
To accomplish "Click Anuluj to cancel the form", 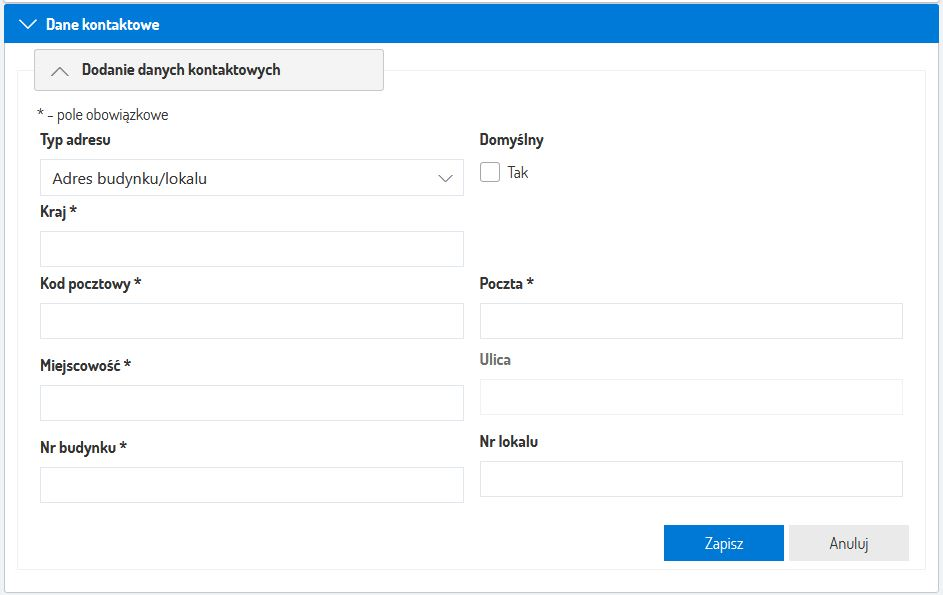I will (848, 543).
